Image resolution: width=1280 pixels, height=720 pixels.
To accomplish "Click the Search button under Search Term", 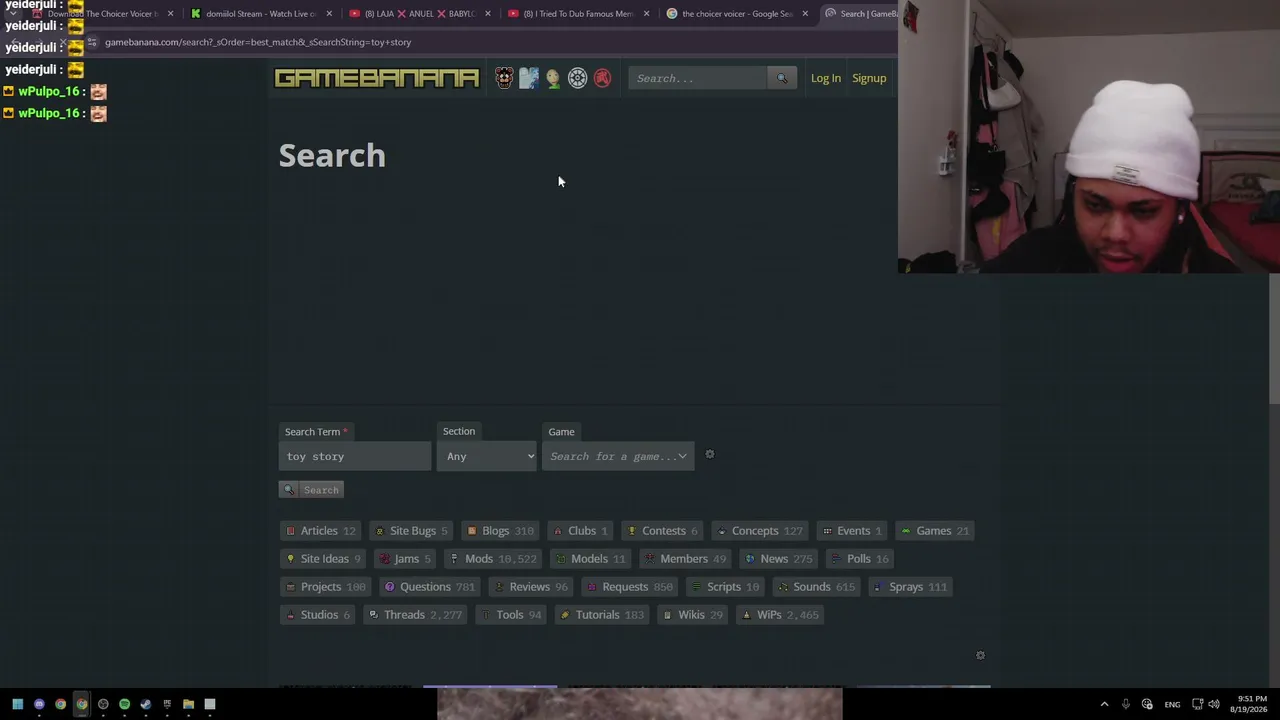I will pos(312,490).
